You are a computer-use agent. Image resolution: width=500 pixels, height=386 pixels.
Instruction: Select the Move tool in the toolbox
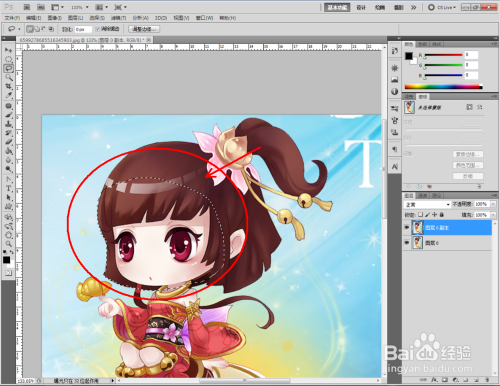(x=8, y=50)
